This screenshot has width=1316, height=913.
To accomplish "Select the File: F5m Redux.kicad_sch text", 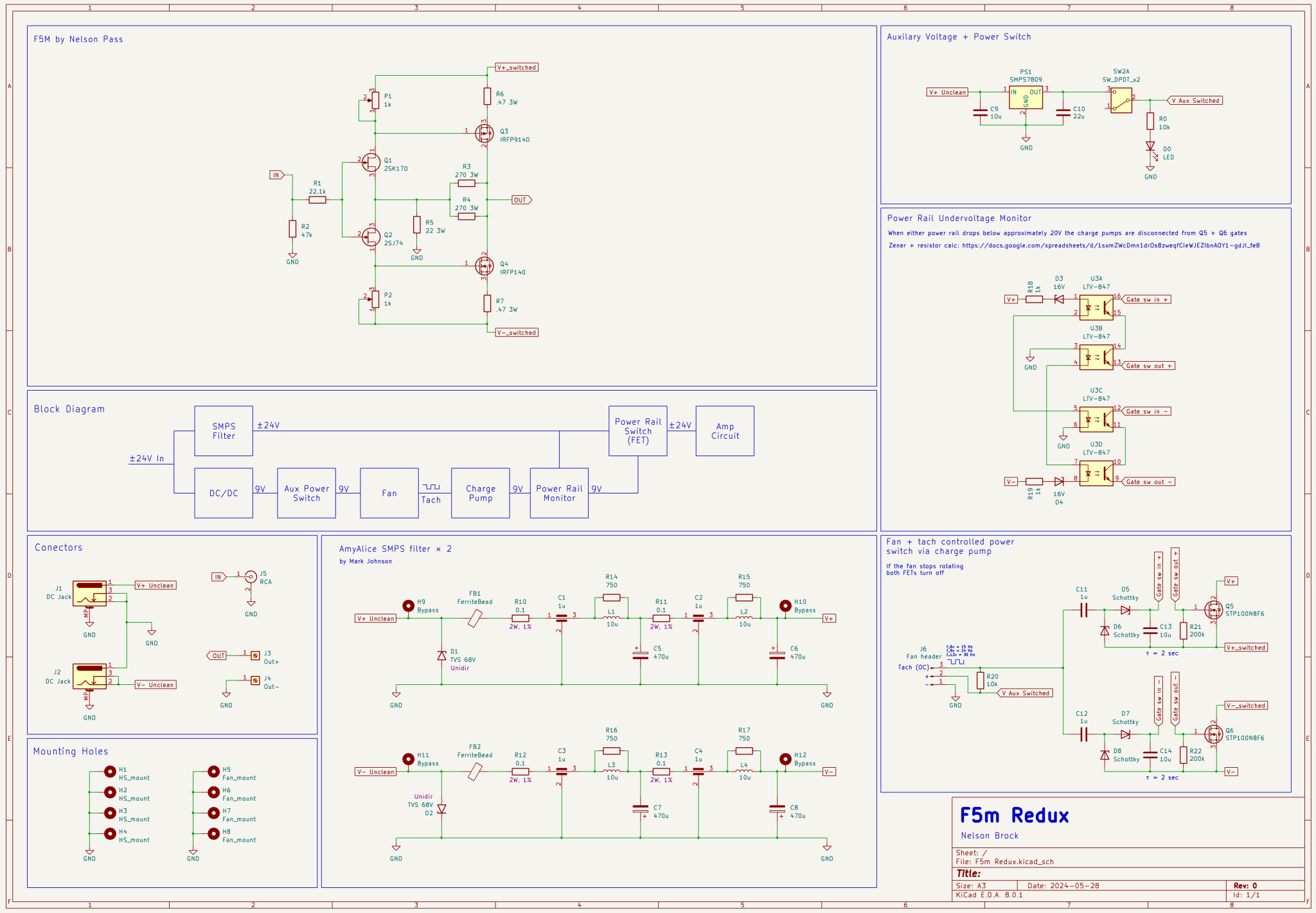I will click(1004, 862).
